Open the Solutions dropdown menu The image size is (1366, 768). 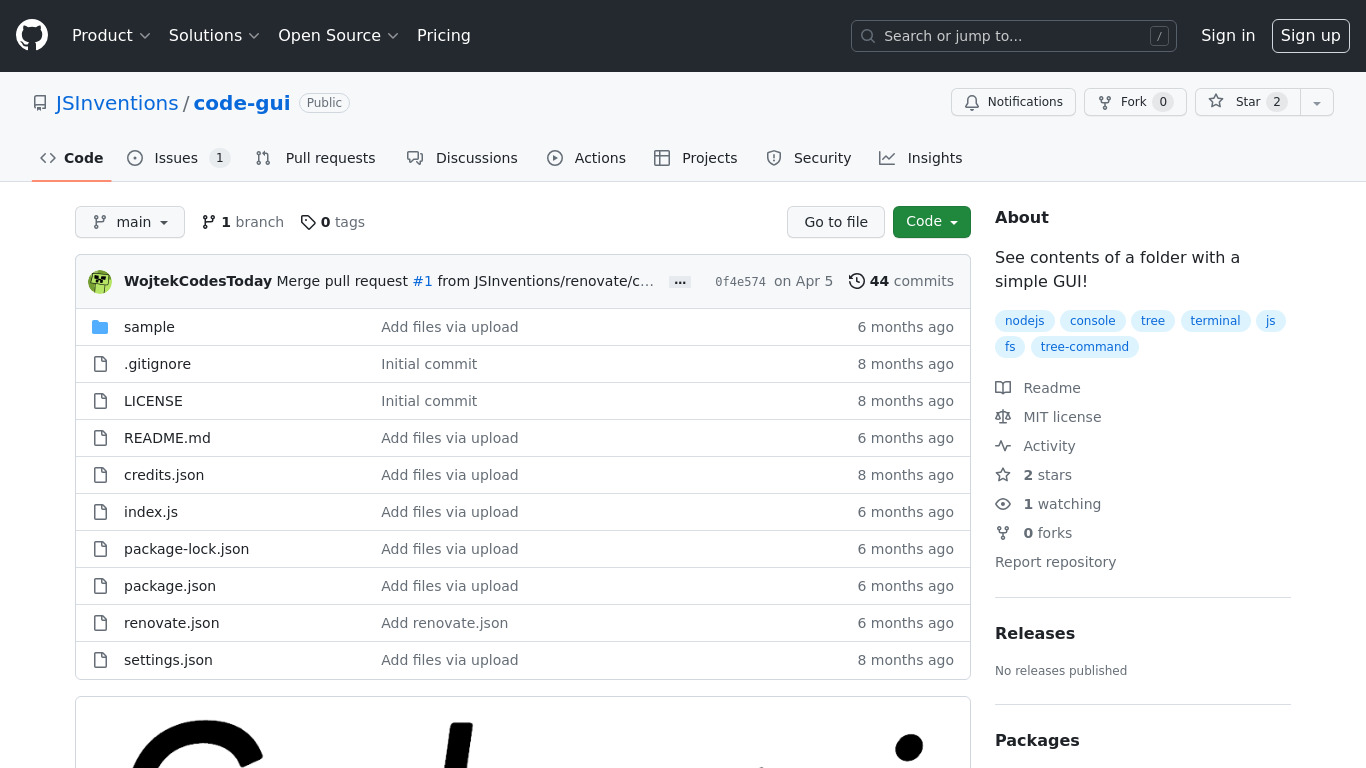click(x=214, y=36)
